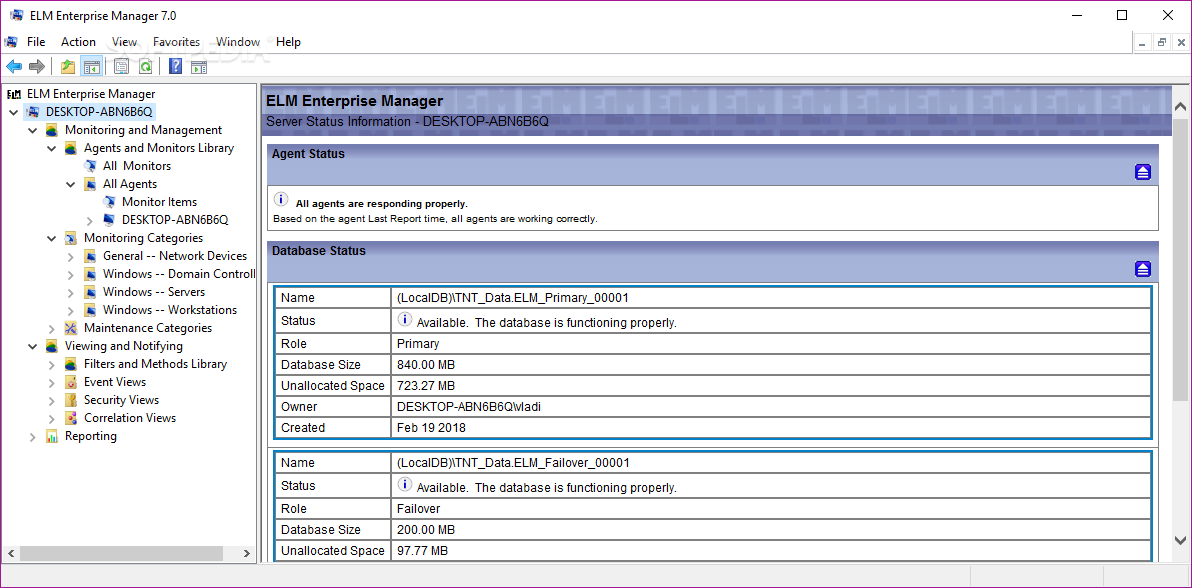
Task: Click Correlation Views tree icon
Action: point(71,418)
